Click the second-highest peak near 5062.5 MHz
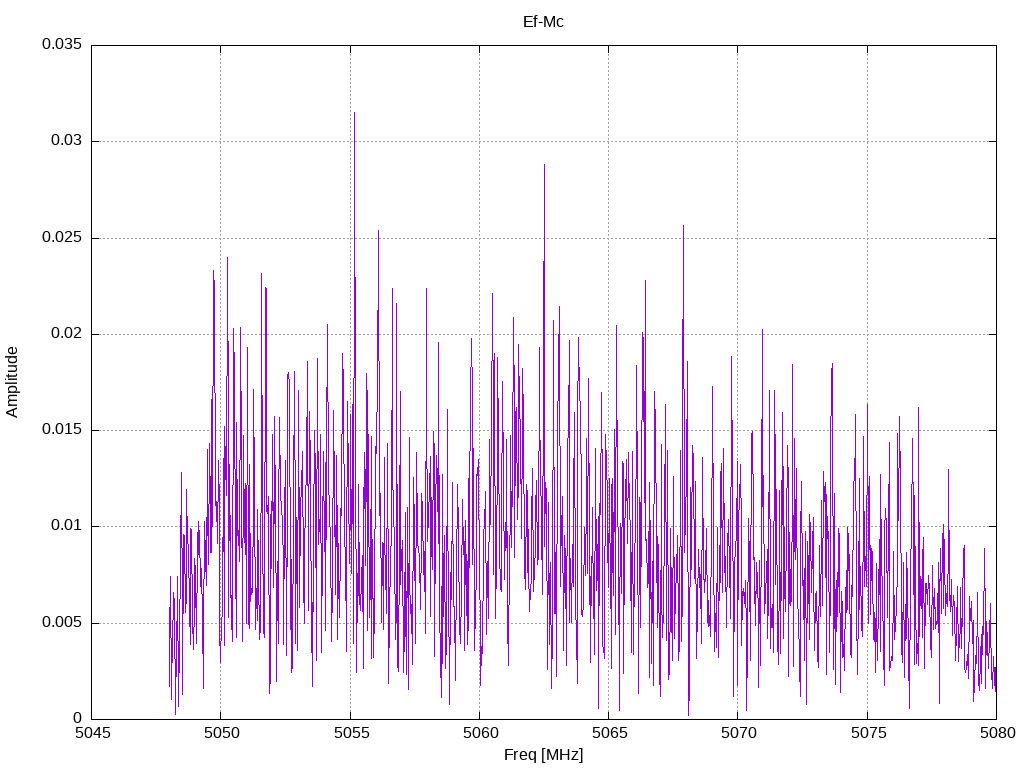1024x768 pixels. [544, 166]
